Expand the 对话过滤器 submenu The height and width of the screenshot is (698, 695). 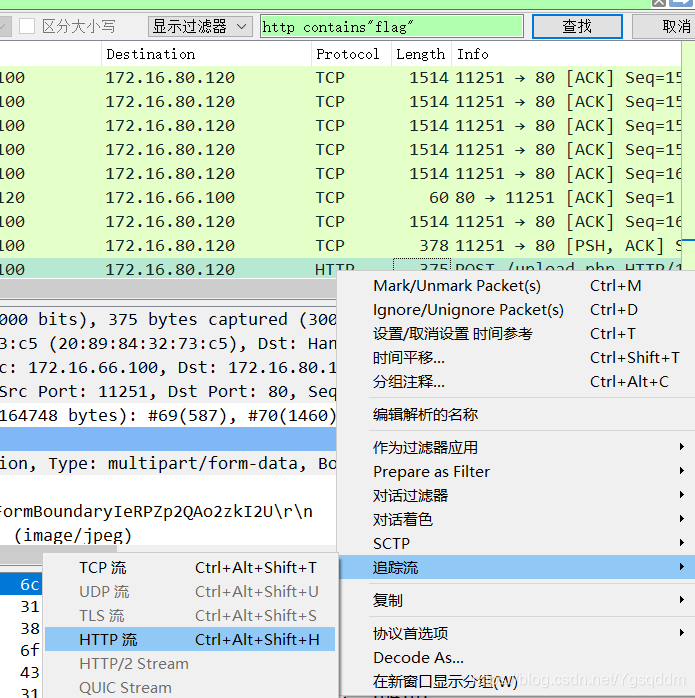[x=516, y=496]
